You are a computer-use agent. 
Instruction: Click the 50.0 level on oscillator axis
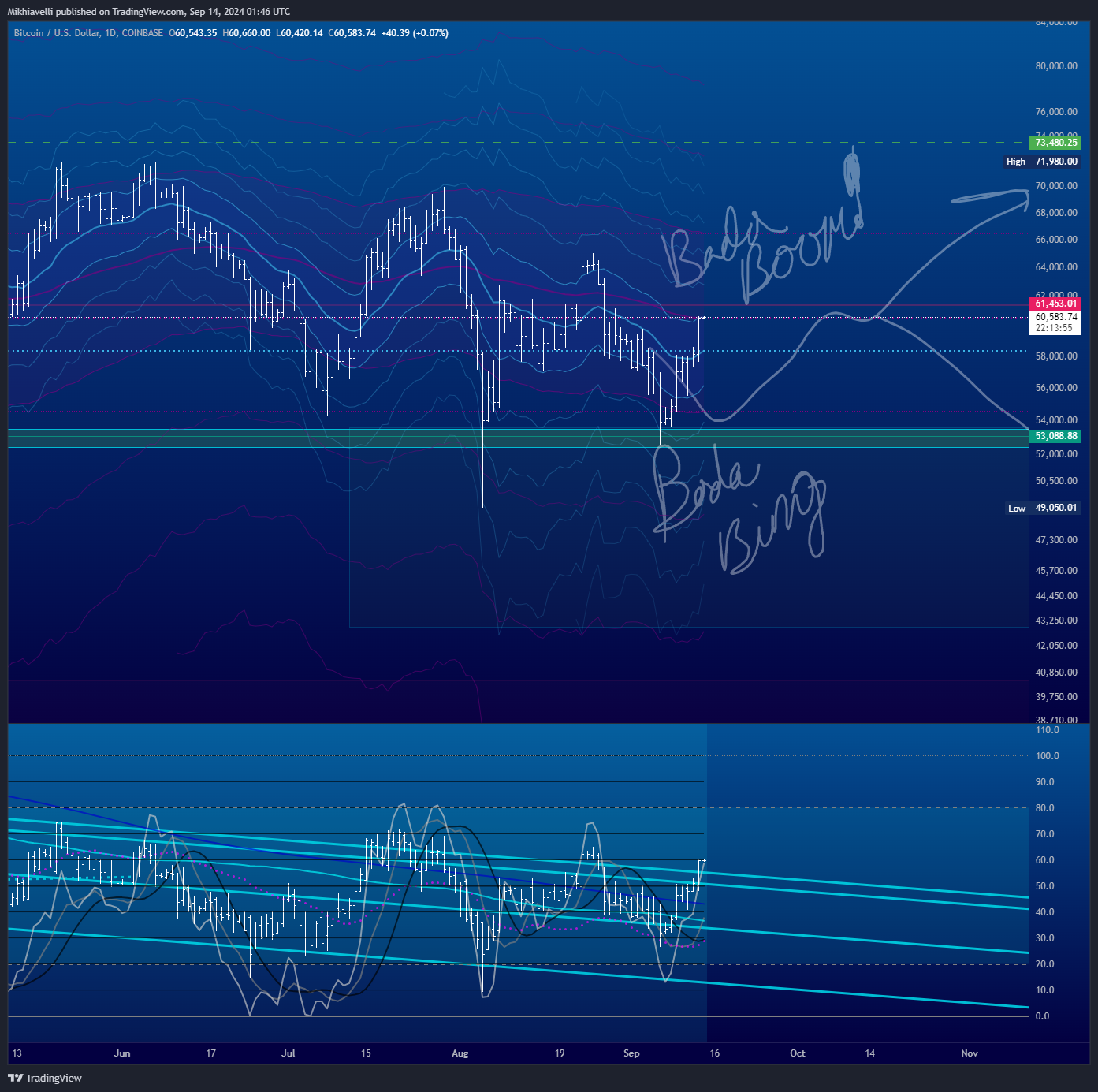click(1045, 886)
